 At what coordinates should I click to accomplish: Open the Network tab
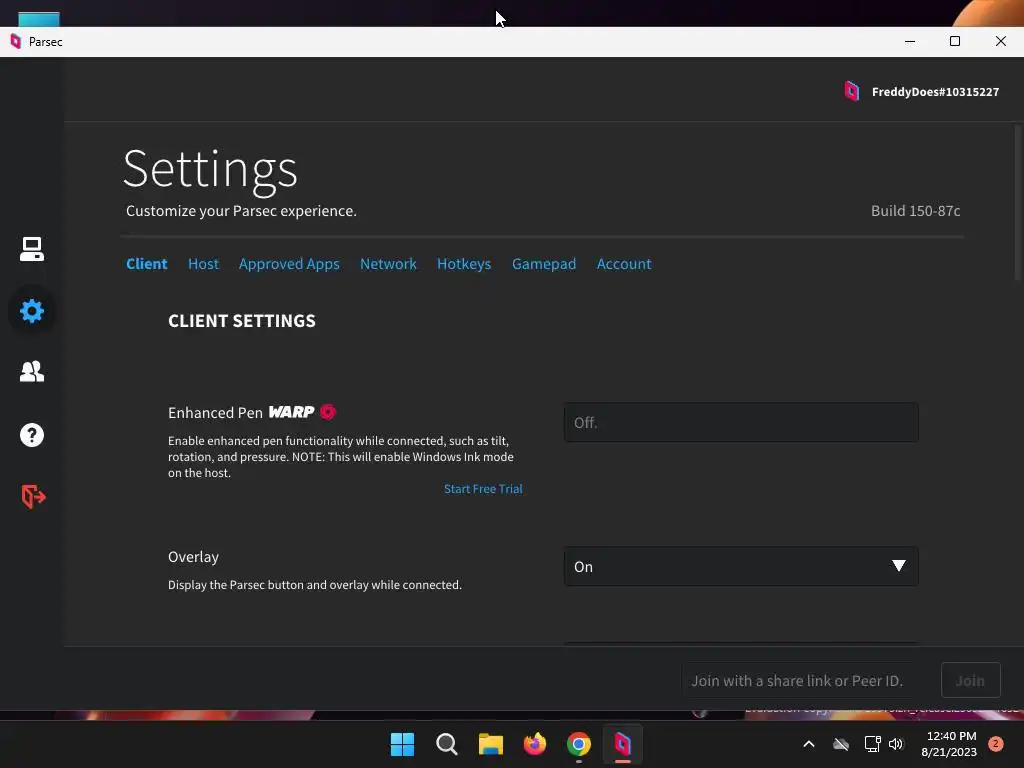(x=389, y=264)
